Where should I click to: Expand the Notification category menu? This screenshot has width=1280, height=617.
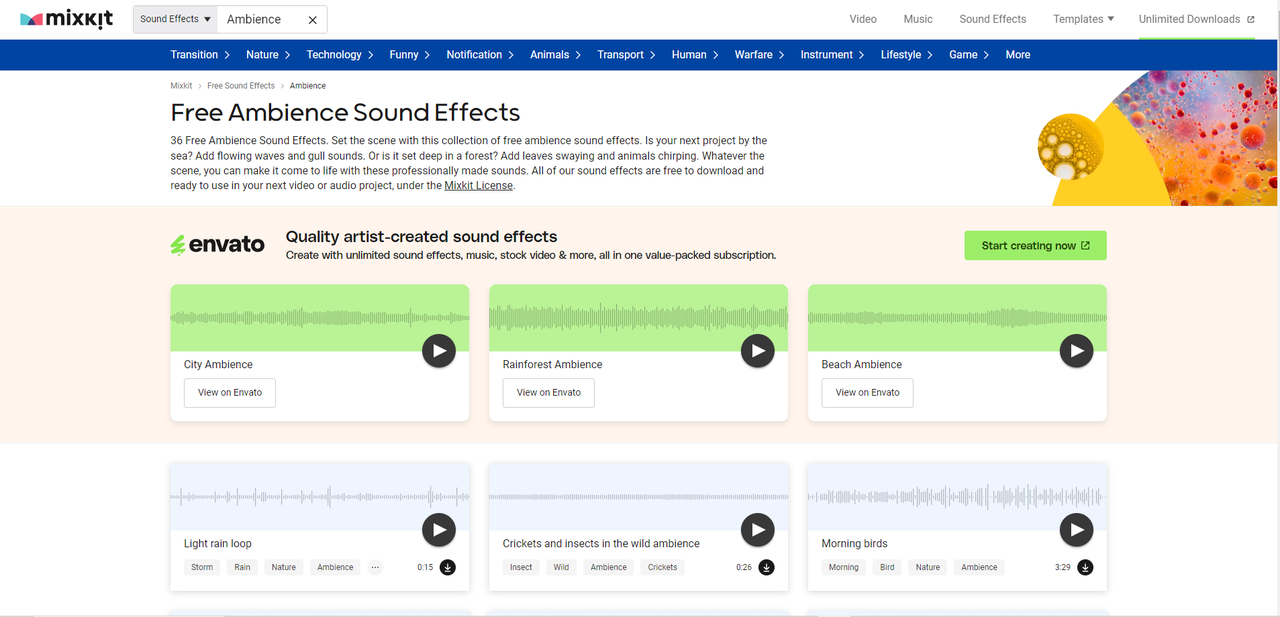(480, 55)
